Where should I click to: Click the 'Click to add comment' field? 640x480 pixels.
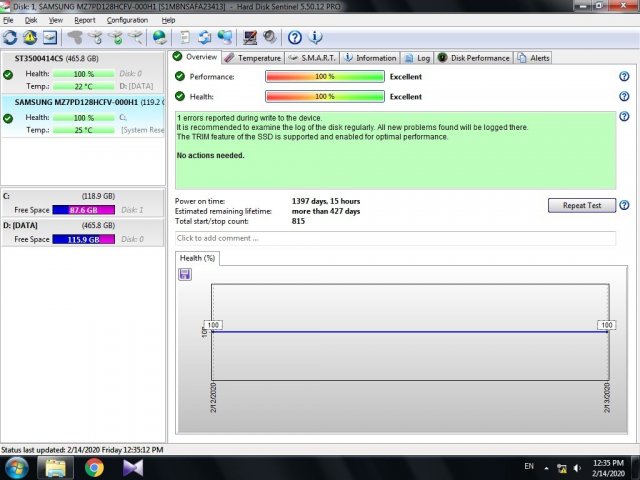(x=395, y=238)
